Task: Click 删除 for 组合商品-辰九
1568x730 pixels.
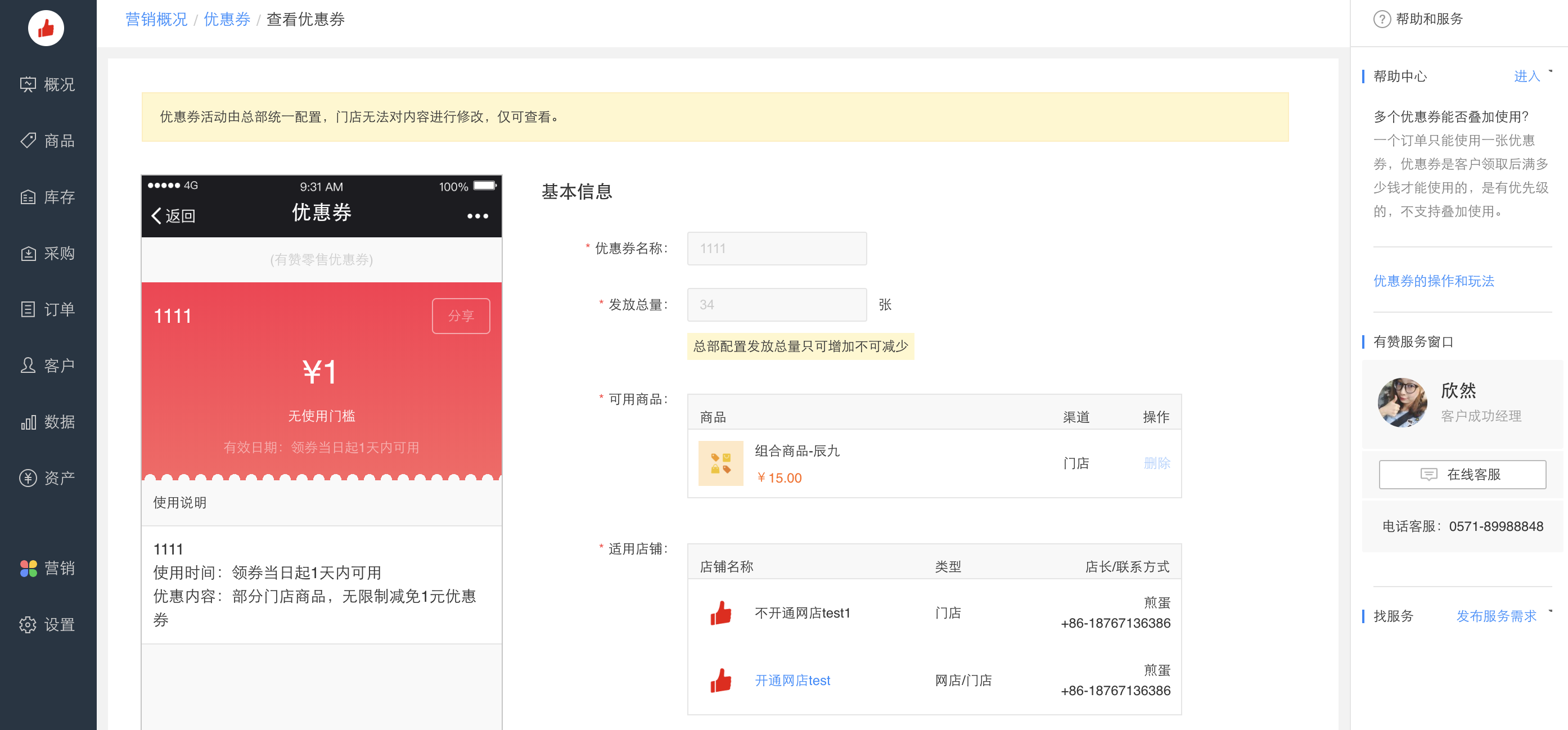Action: click(1156, 463)
